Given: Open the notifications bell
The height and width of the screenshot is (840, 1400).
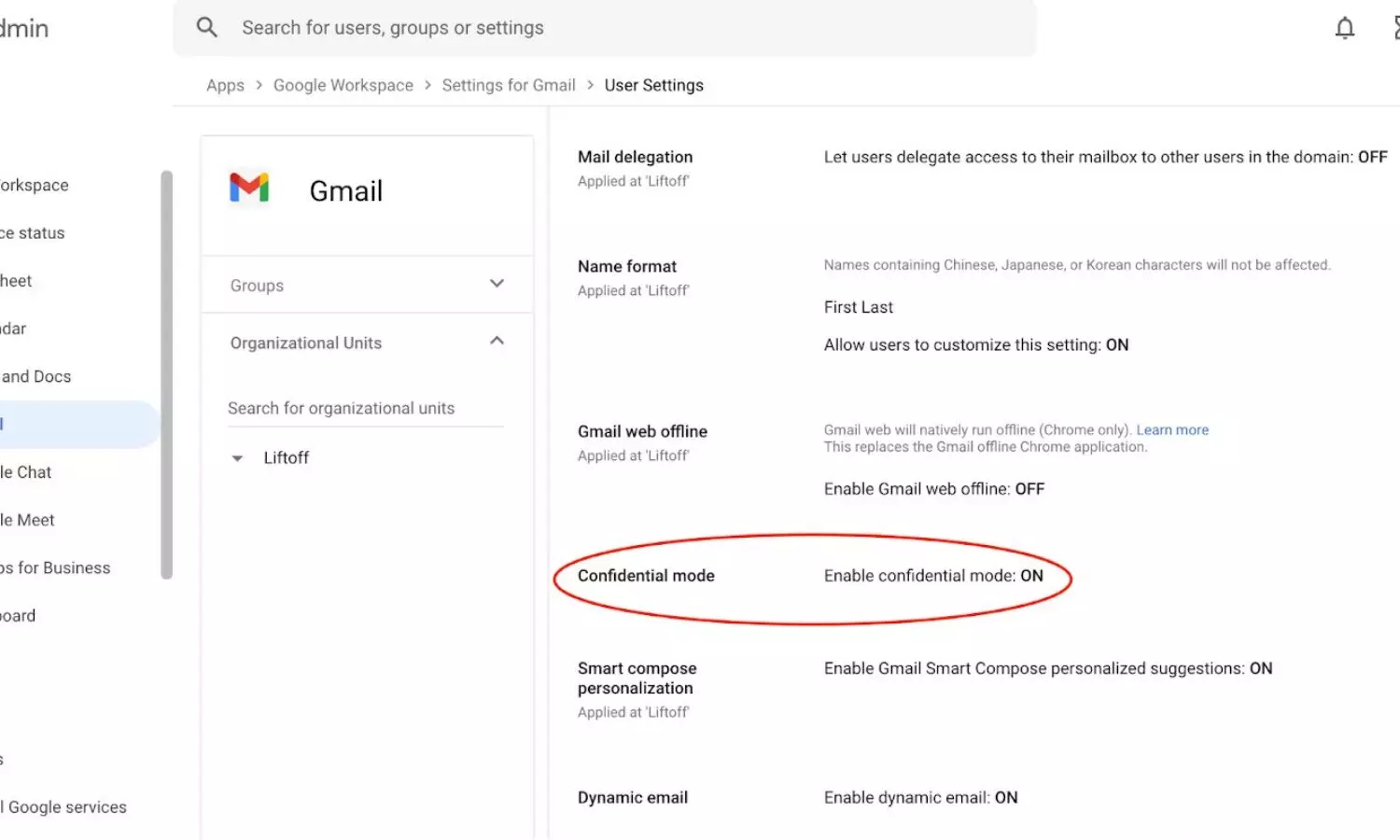Looking at the screenshot, I should [1344, 28].
